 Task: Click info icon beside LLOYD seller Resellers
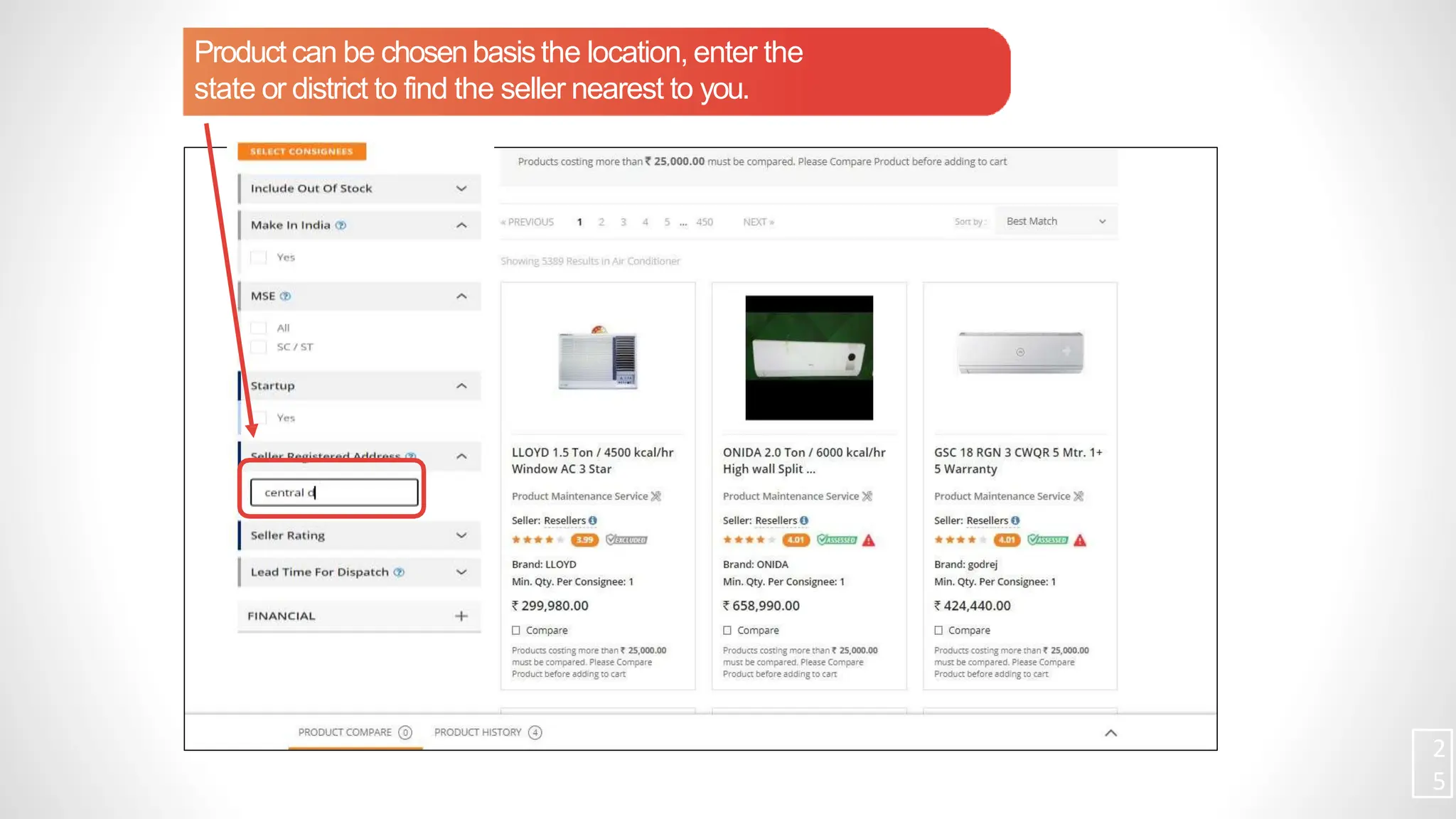(x=593, y=520)
